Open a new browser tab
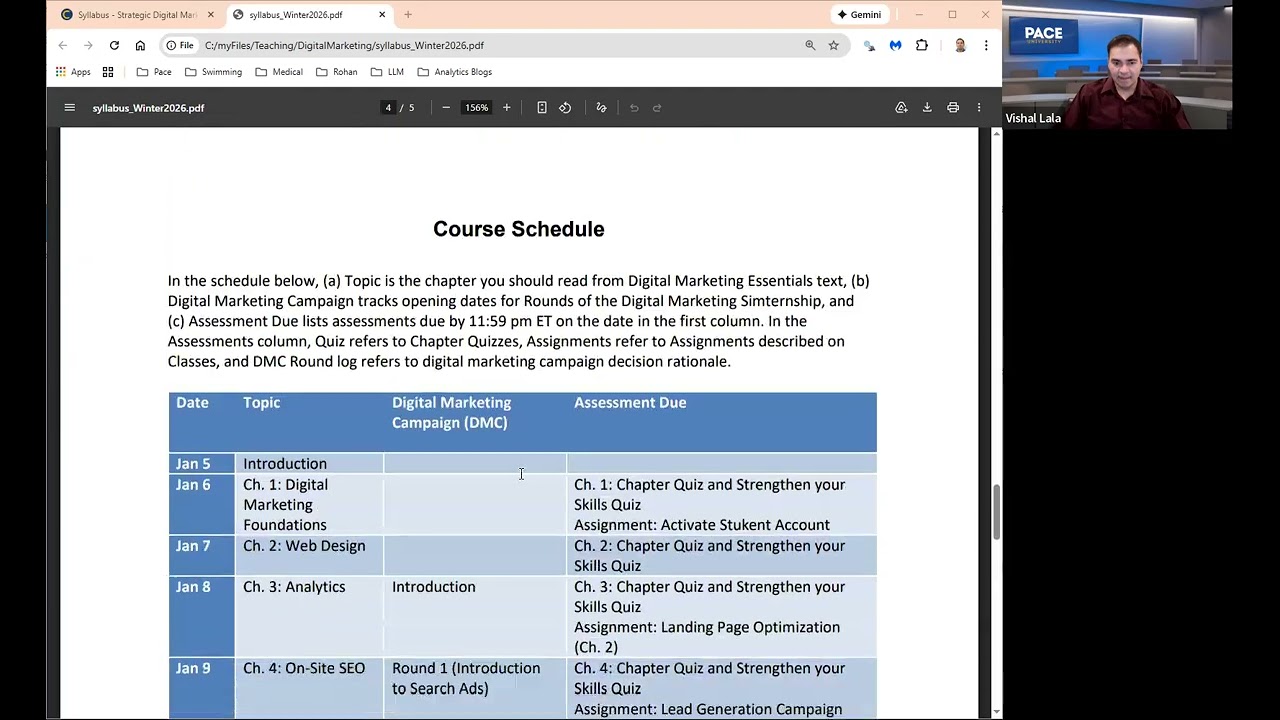 [x=408, y=15]
